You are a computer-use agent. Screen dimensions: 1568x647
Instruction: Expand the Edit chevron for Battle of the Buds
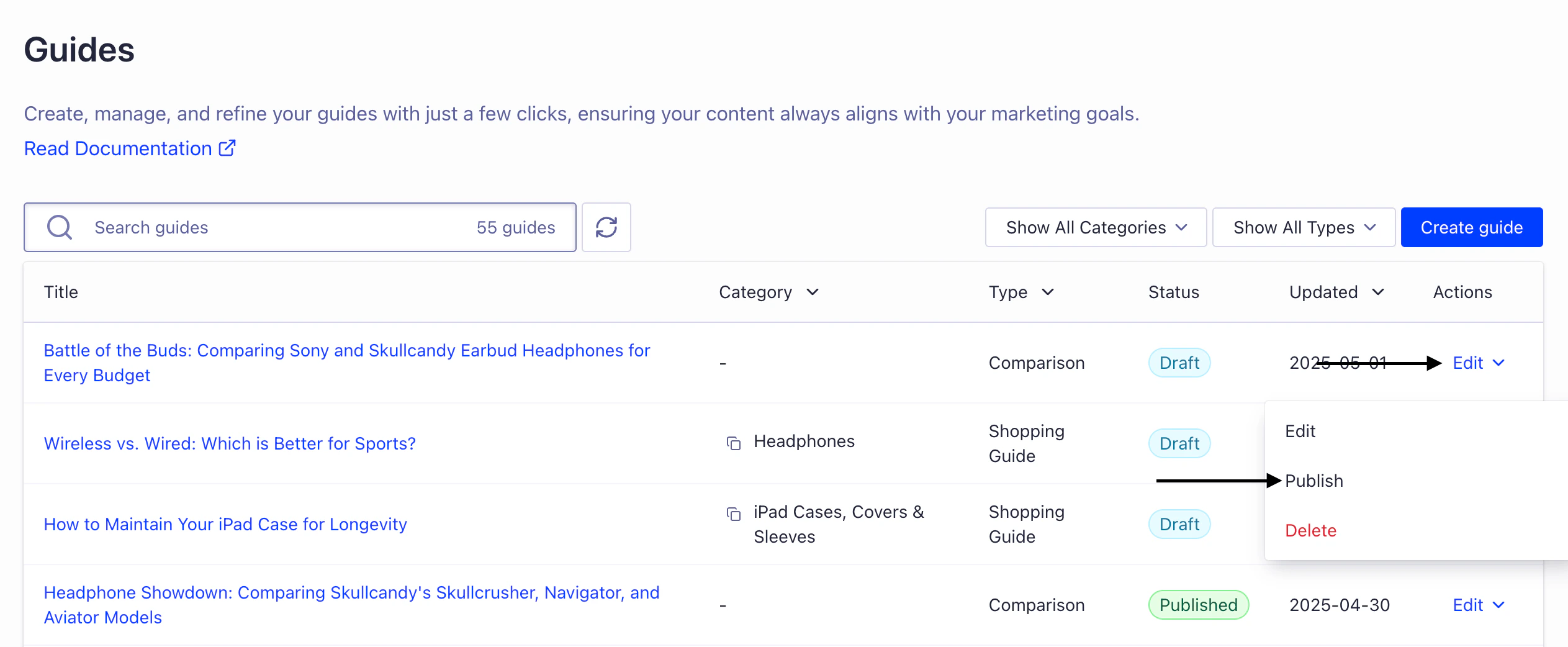(1498, 363)
